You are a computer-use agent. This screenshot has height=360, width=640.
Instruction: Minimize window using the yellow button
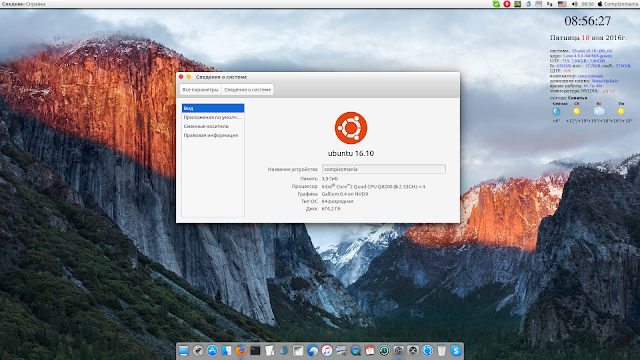click(x=189, y=77)
